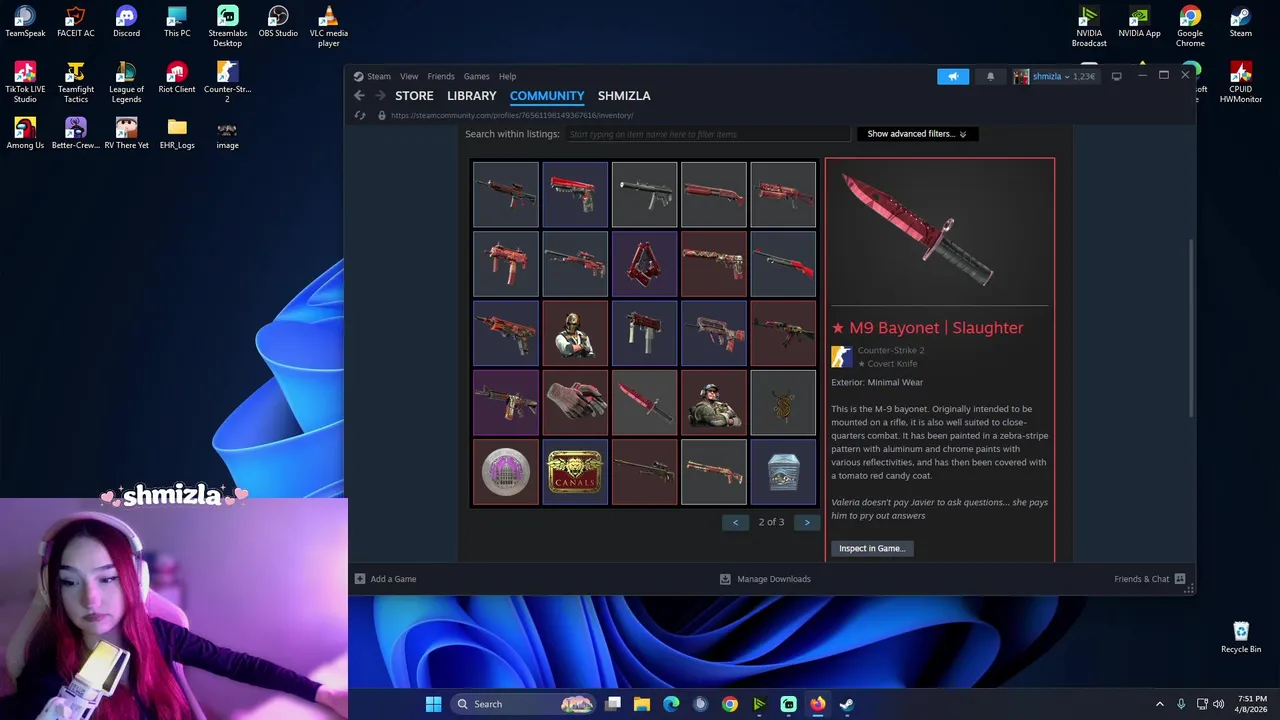Launch Counter-Strike 2 desktop shortcut
The height and width of the screenshot is (720, 1280).
click(227, 83)
